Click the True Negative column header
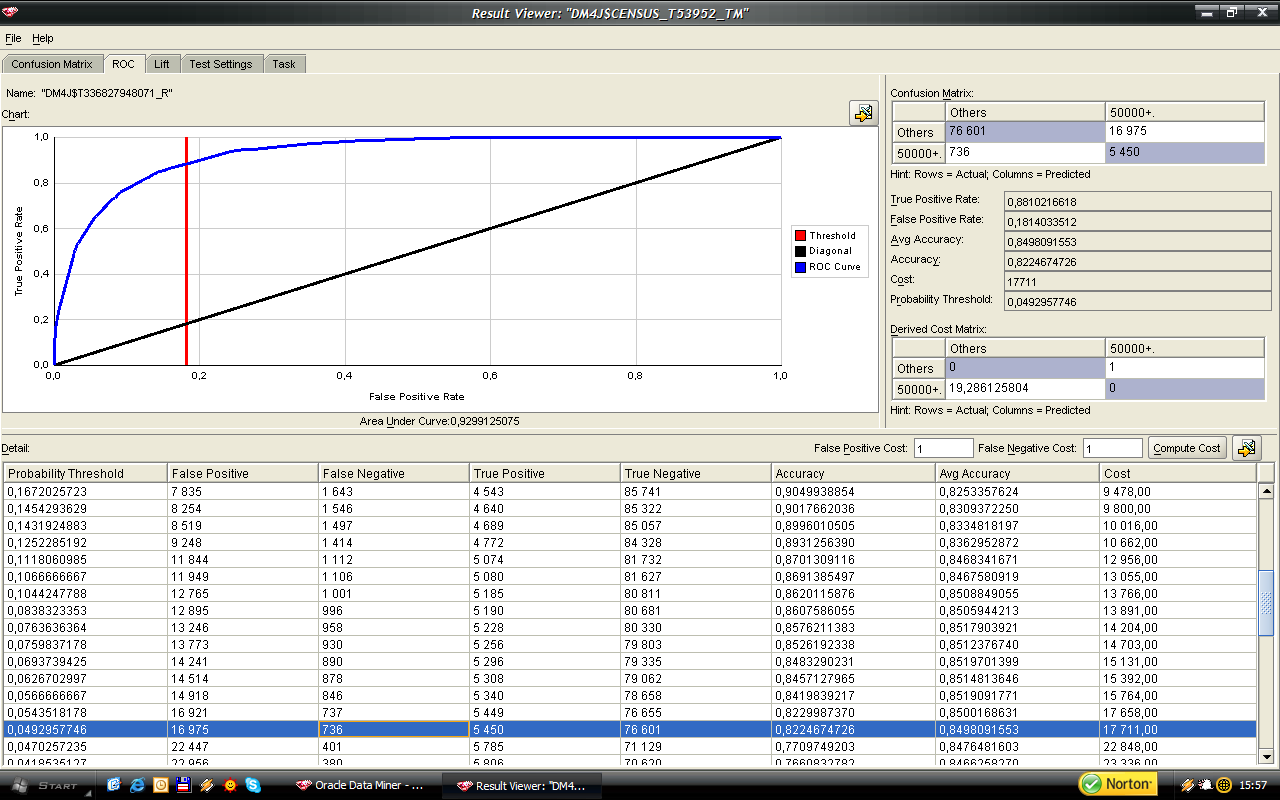Viewport: 1280px width, 800px height. [x=696, y=473]
